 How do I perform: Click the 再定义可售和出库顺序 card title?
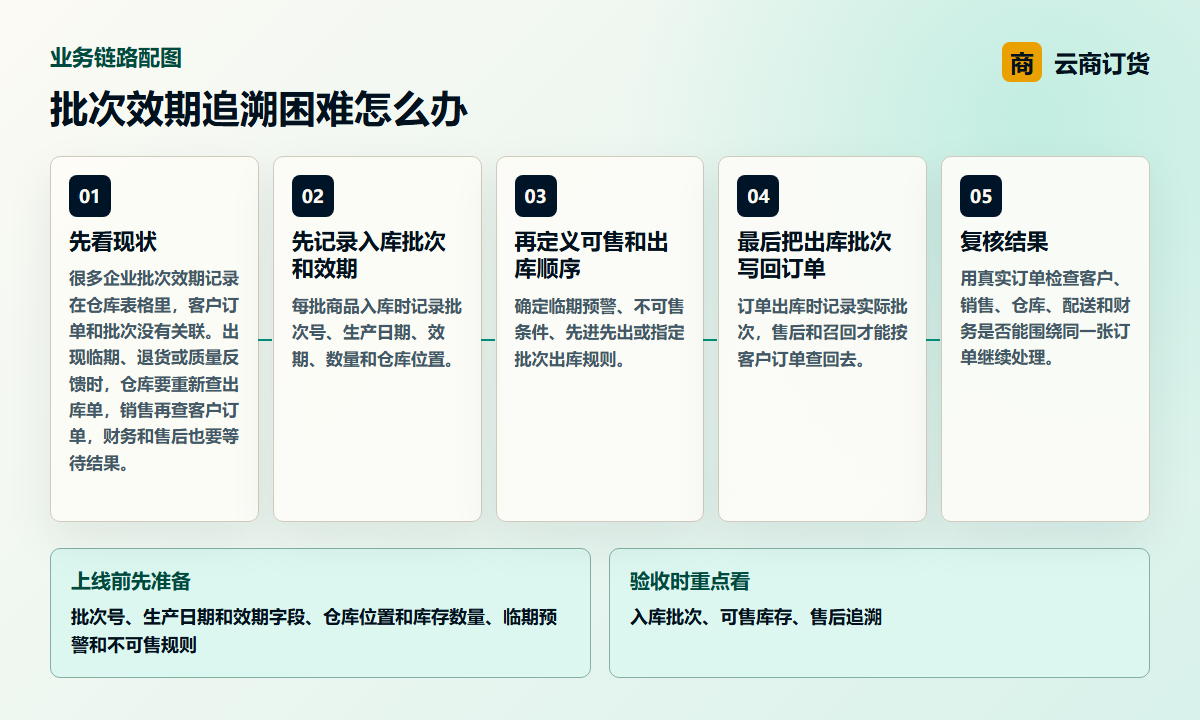[x=592, y=256]
